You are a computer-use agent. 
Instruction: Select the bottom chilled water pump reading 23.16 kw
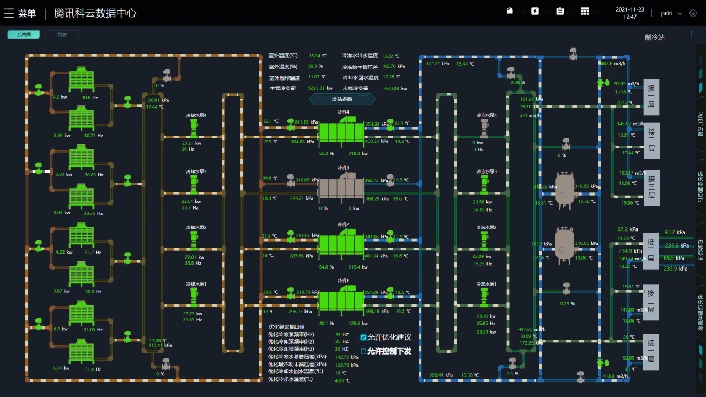click(484, 297)
